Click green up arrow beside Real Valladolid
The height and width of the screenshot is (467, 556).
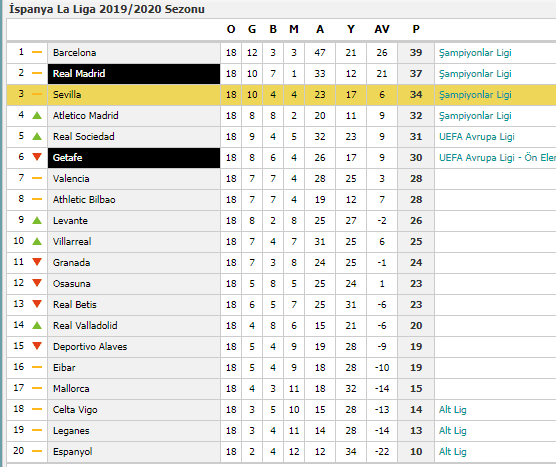point(37,325)
